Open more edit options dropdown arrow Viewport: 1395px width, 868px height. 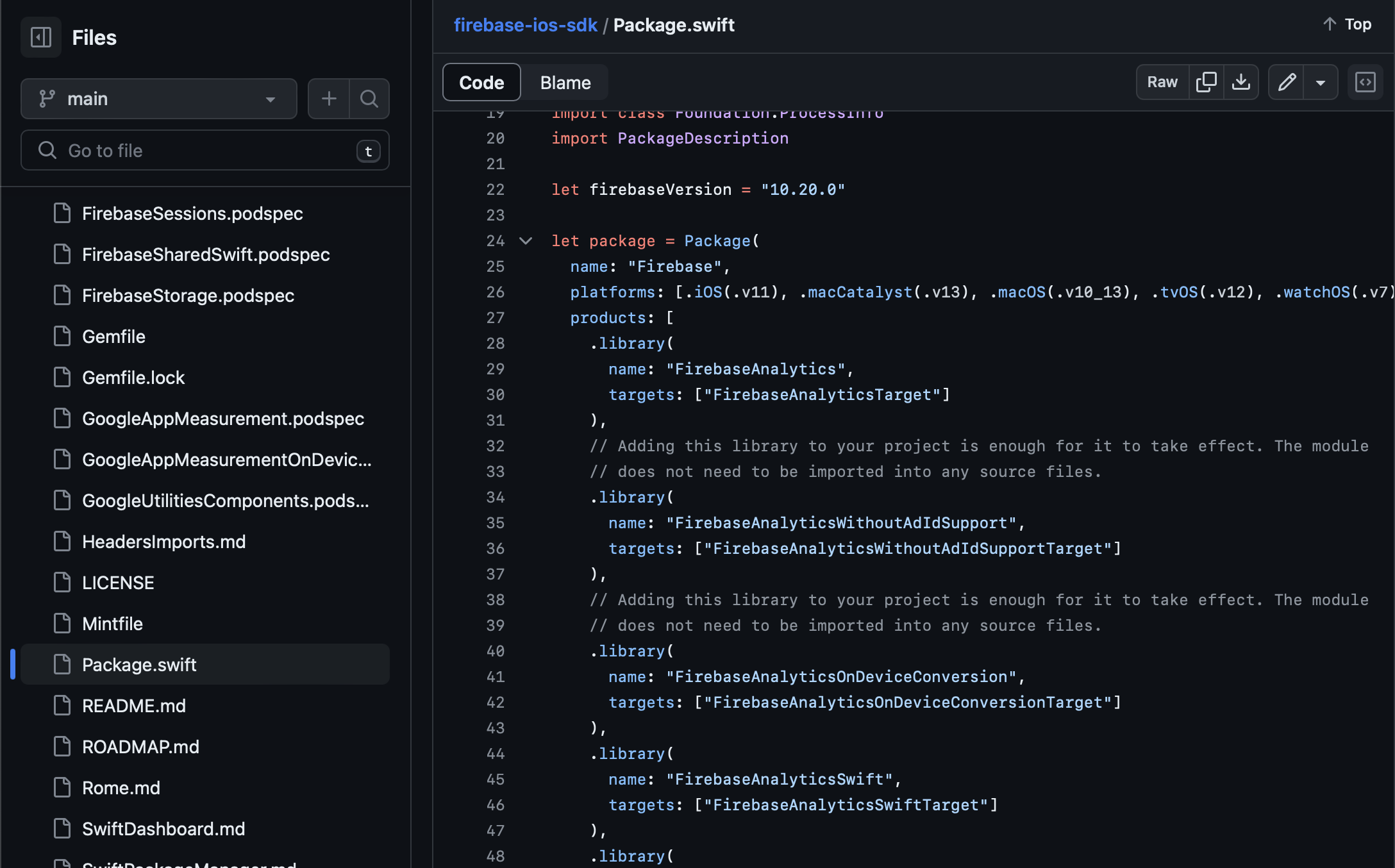(1321, 82)
